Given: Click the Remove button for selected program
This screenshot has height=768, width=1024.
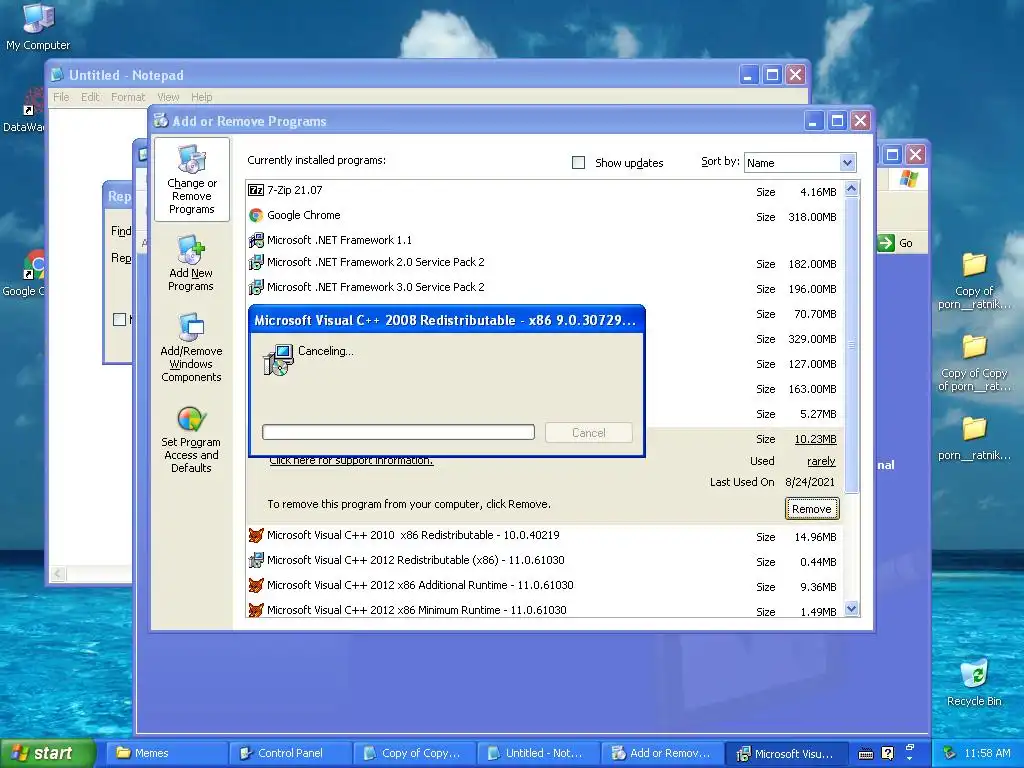Looking at the screenshot, I should coord(812,509).
